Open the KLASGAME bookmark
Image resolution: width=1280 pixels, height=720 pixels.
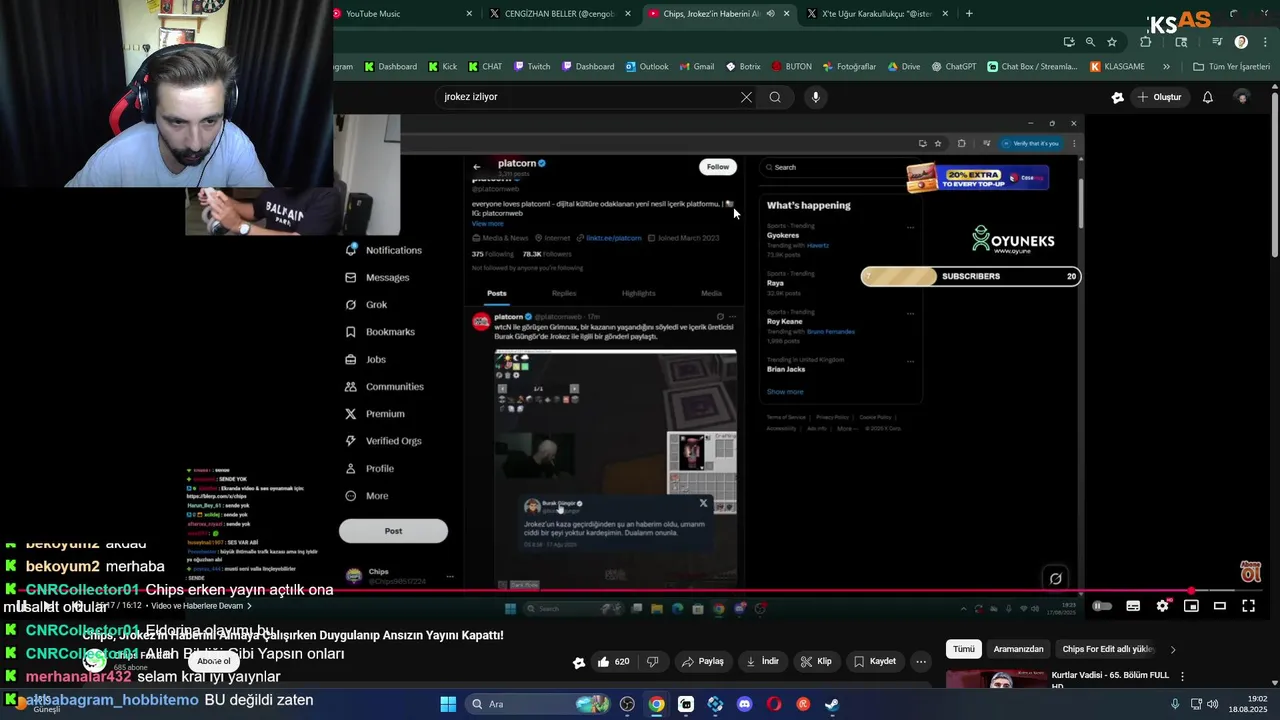click(1117, 67)
